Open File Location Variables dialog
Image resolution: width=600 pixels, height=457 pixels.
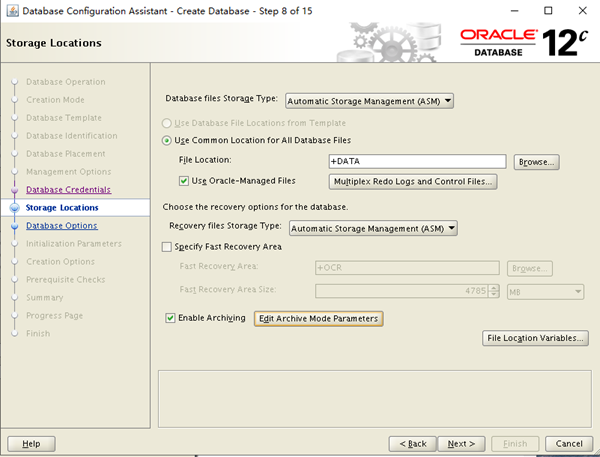tap(535, 338)
